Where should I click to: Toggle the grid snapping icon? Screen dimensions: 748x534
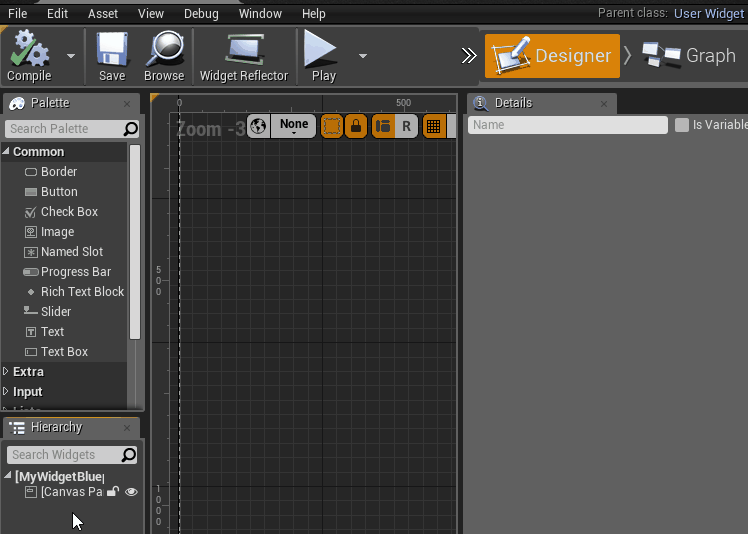pyautogui.click(x=434, y=126)
